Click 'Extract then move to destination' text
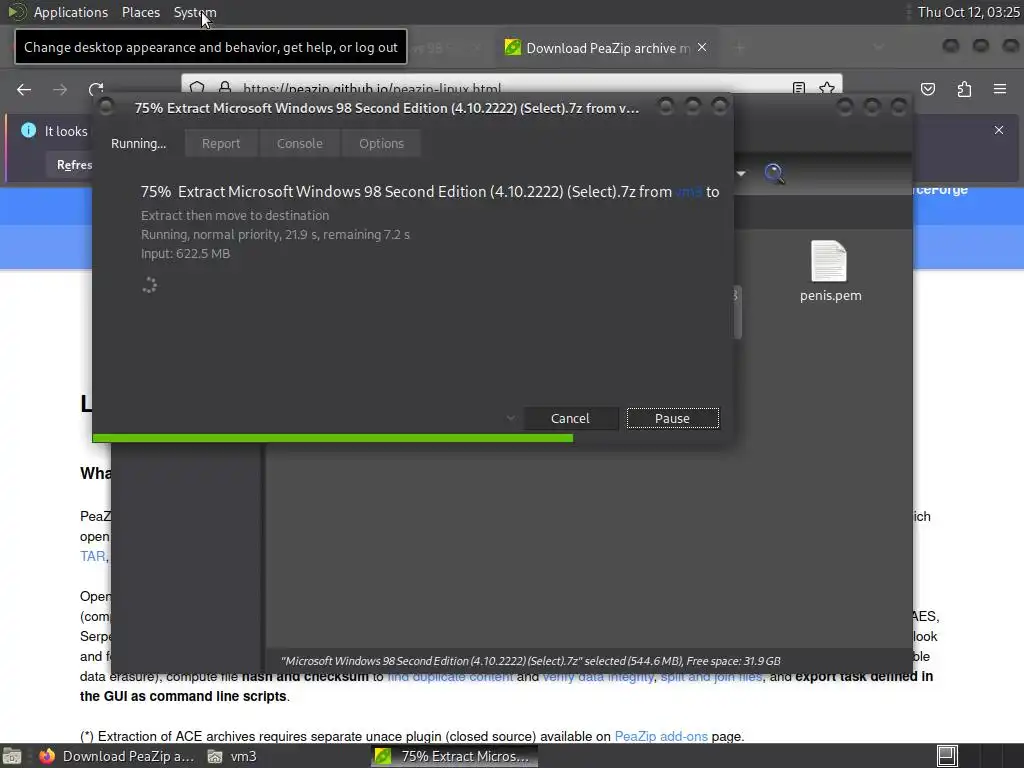1024x768 pixels. pyautogui.click(x=235, y=216)
